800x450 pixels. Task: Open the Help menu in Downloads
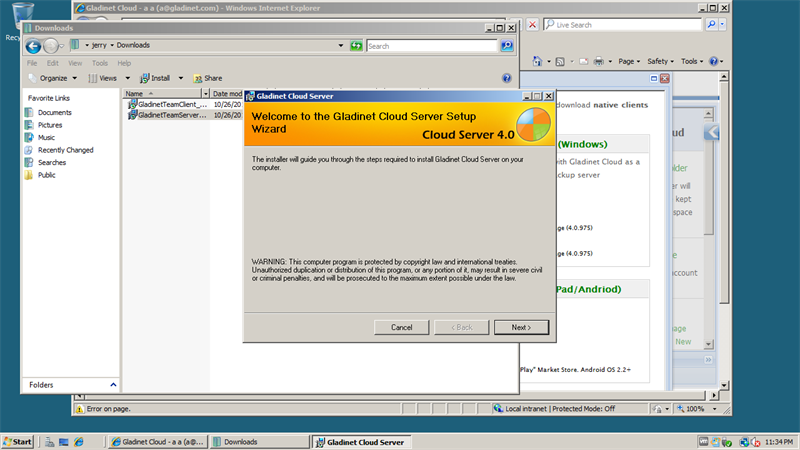(x=124, y=63)
